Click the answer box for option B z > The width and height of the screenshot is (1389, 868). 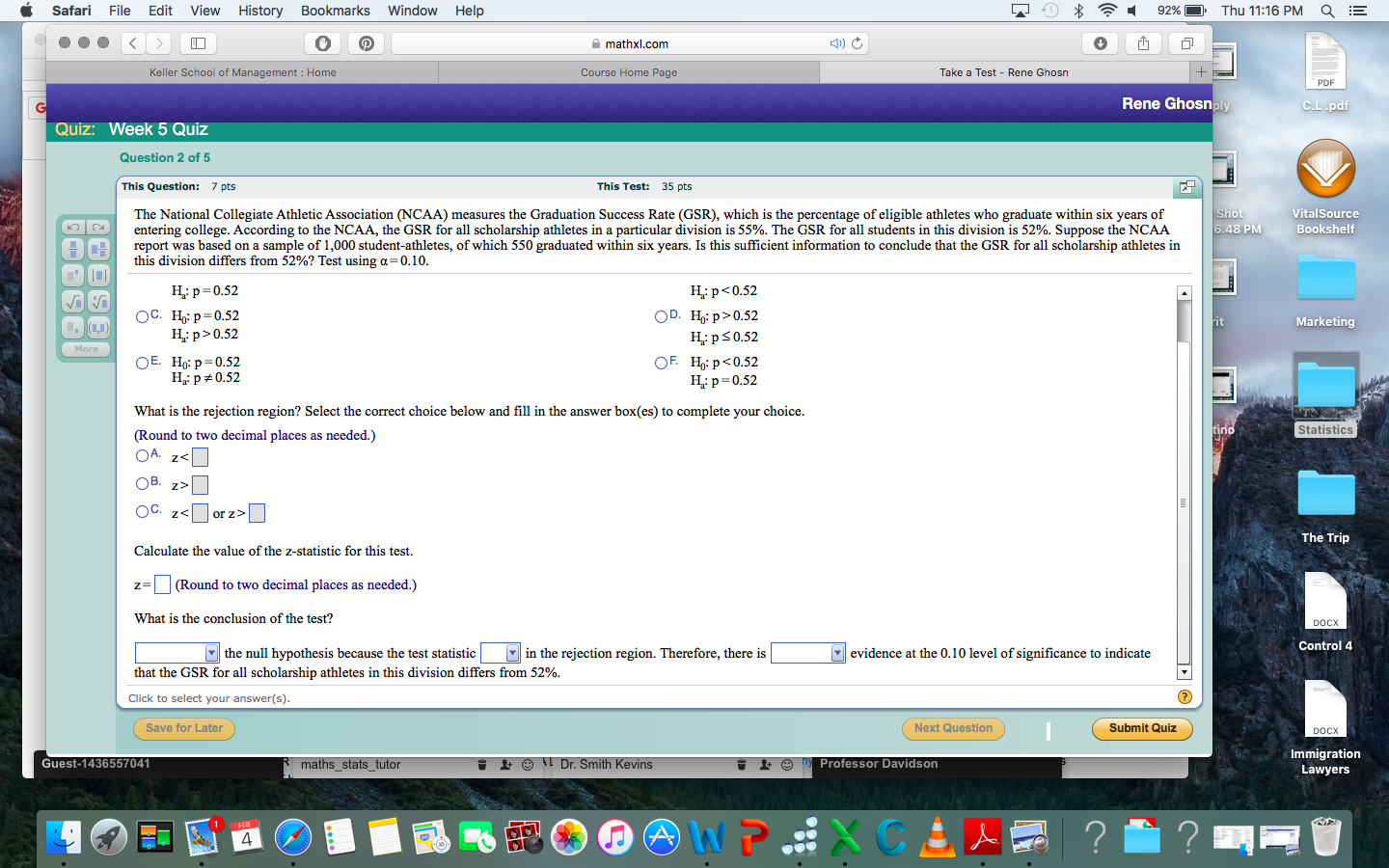coord(200,485)
